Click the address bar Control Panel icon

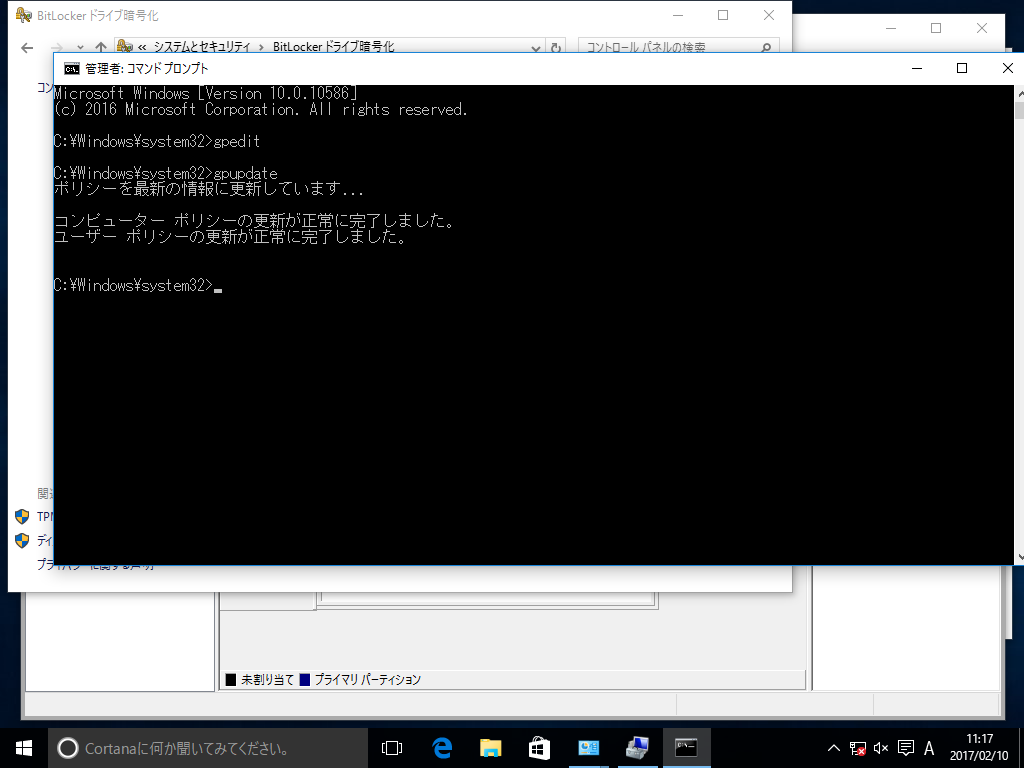[x=125, y=46]
